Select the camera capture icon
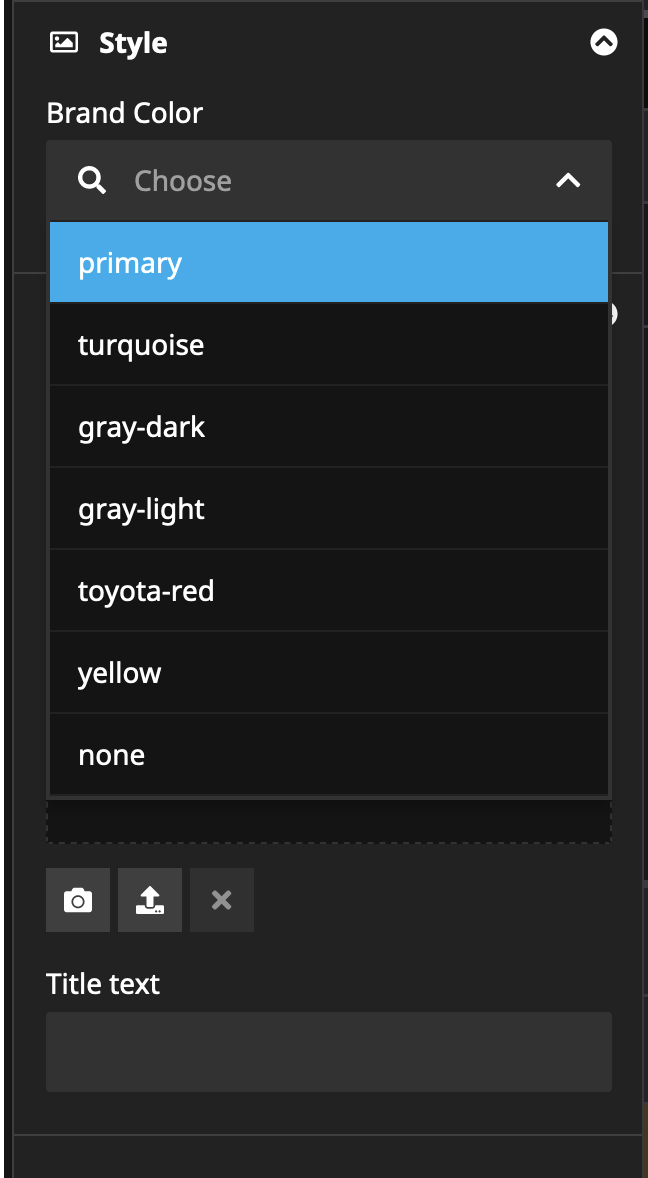 tap(77, 899)
